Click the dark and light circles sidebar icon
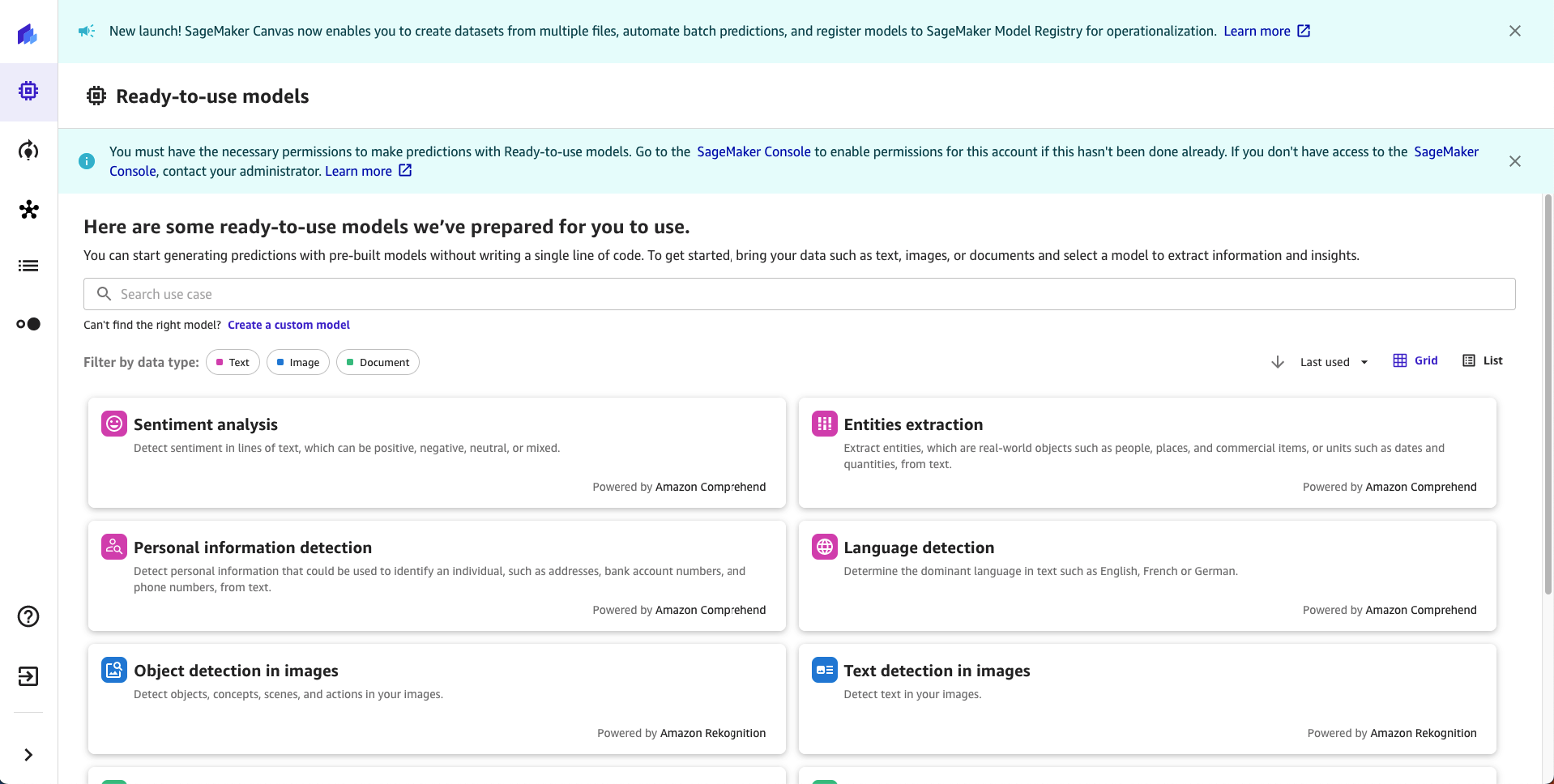The image size is (1554, 784). point(28,324)
